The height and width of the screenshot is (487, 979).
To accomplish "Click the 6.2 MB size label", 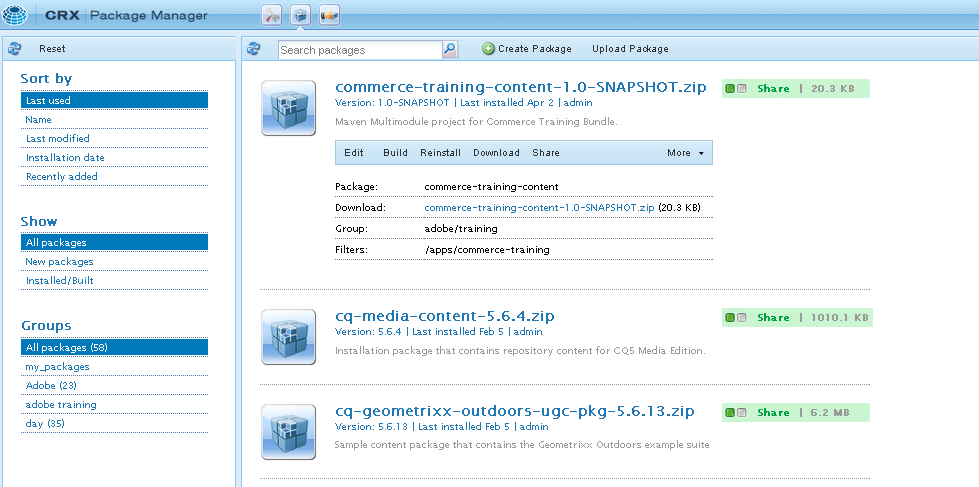I will coord(830,413).
